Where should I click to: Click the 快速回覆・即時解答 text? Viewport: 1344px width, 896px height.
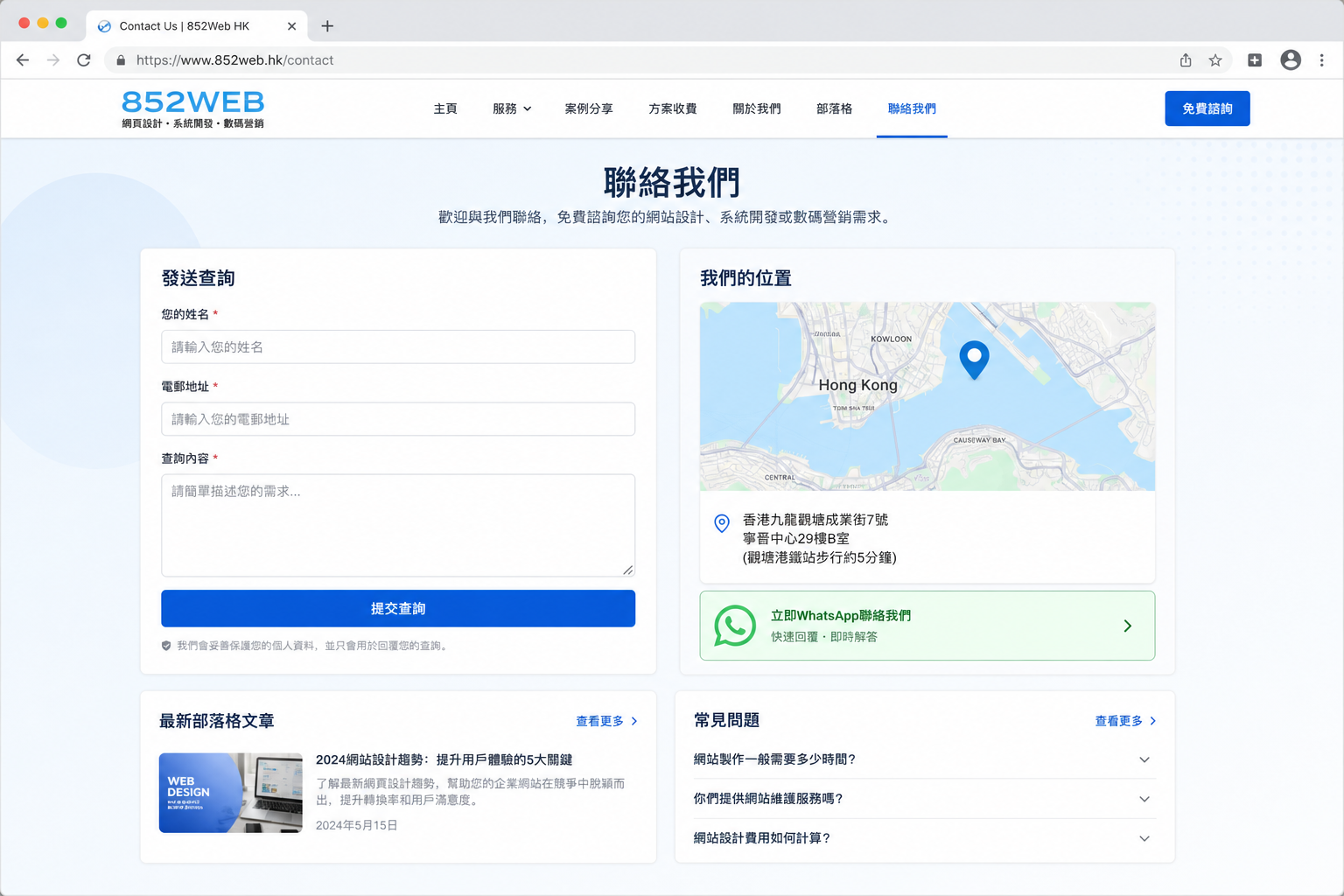click(824, 637)
